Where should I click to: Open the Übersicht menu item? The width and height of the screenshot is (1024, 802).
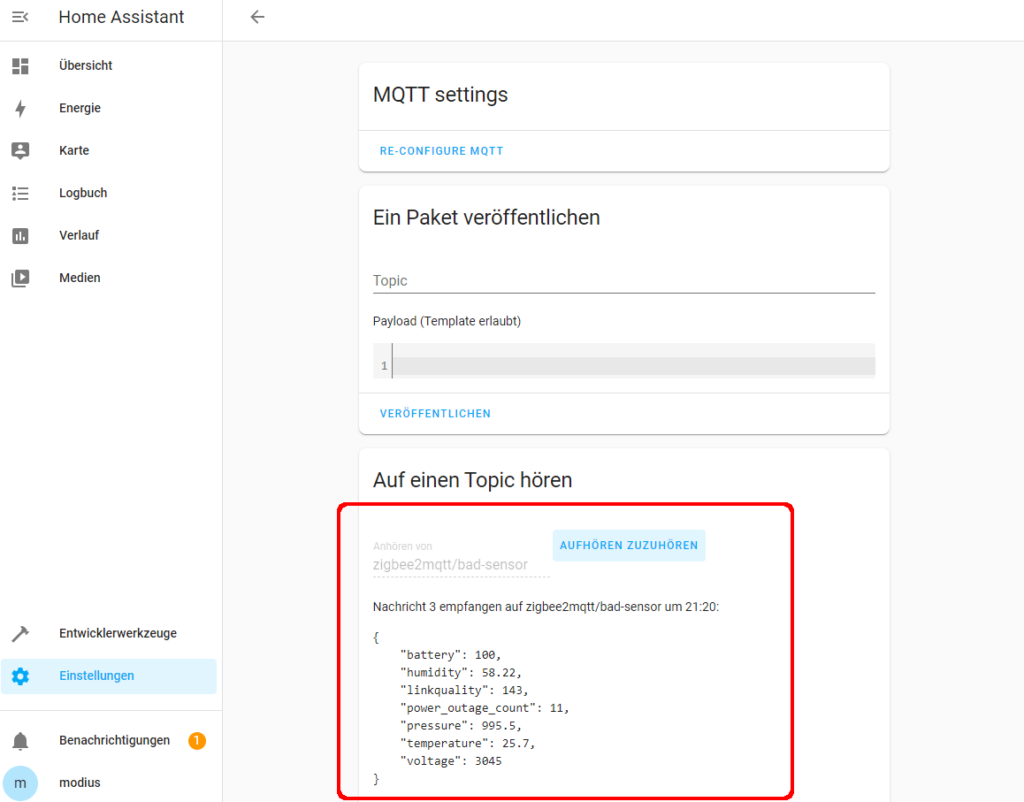108,65
